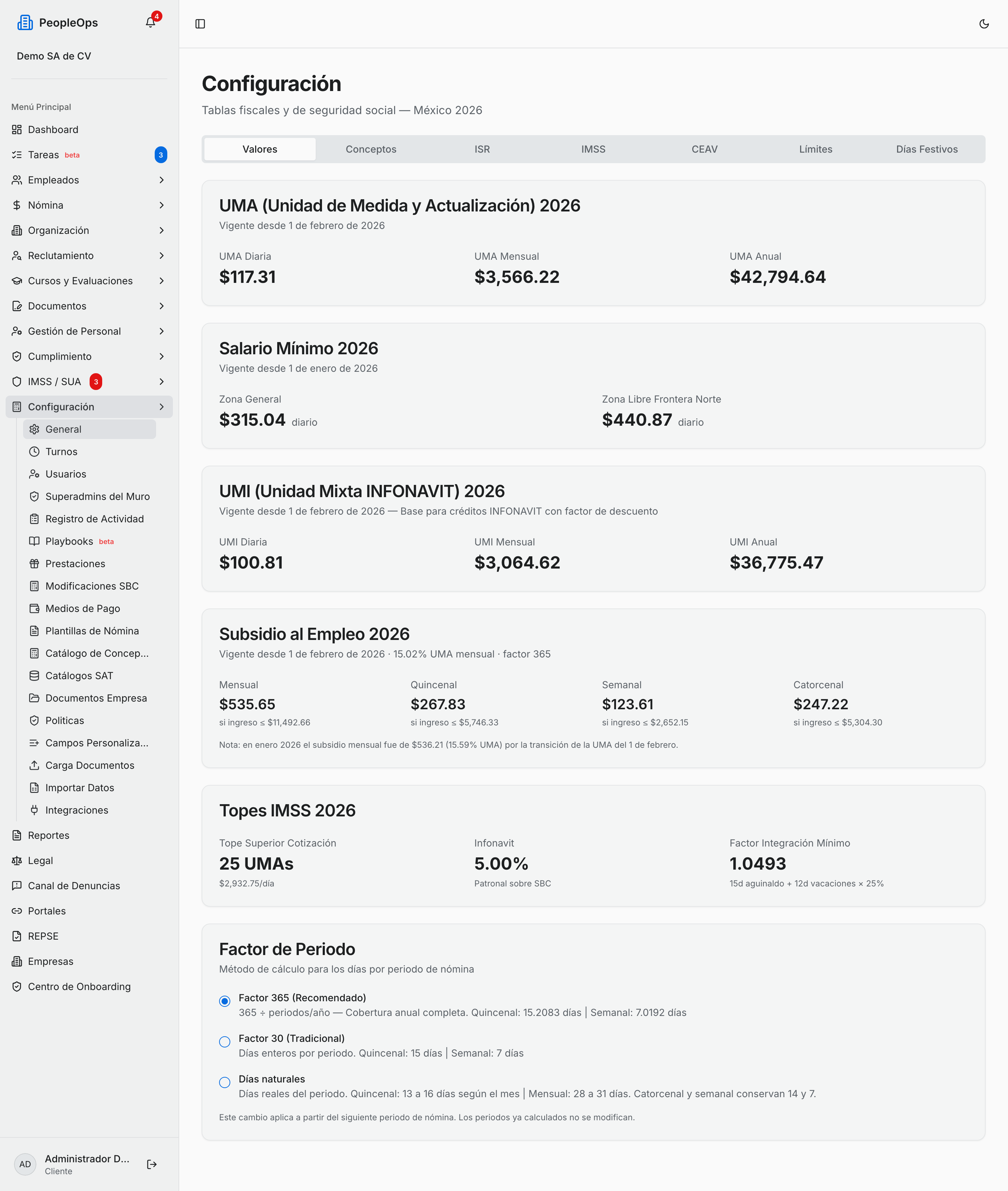Collapse the Configuración section chevron

tap(162, 407)
